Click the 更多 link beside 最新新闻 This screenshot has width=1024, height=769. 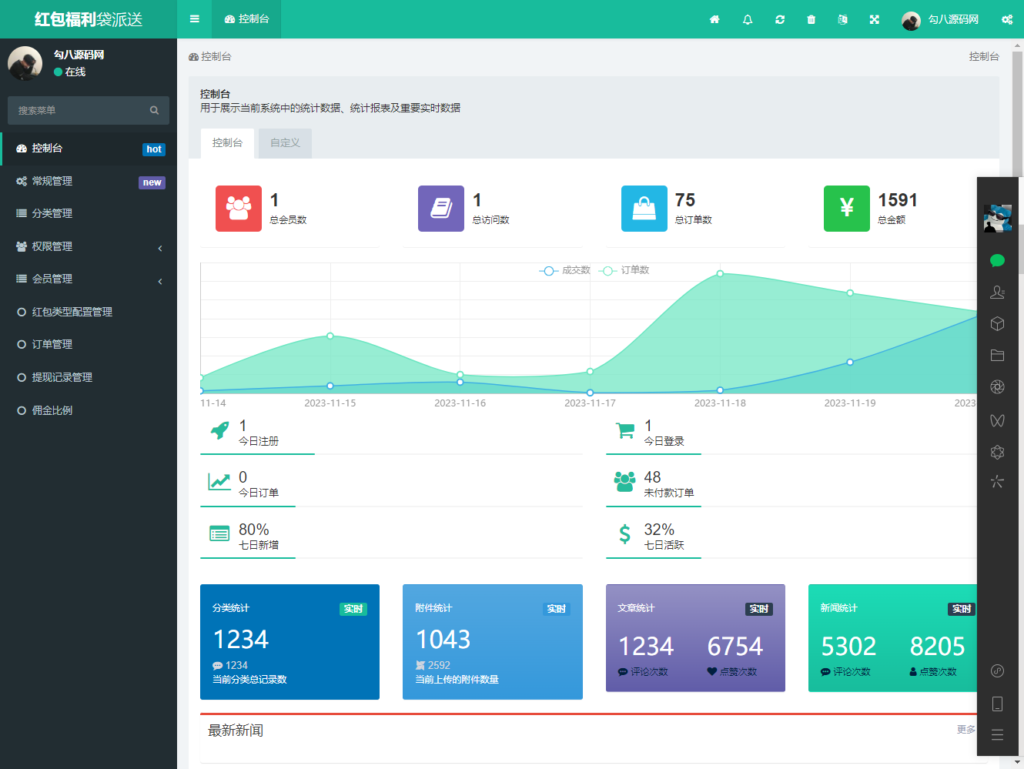click(x=965, y=730)
